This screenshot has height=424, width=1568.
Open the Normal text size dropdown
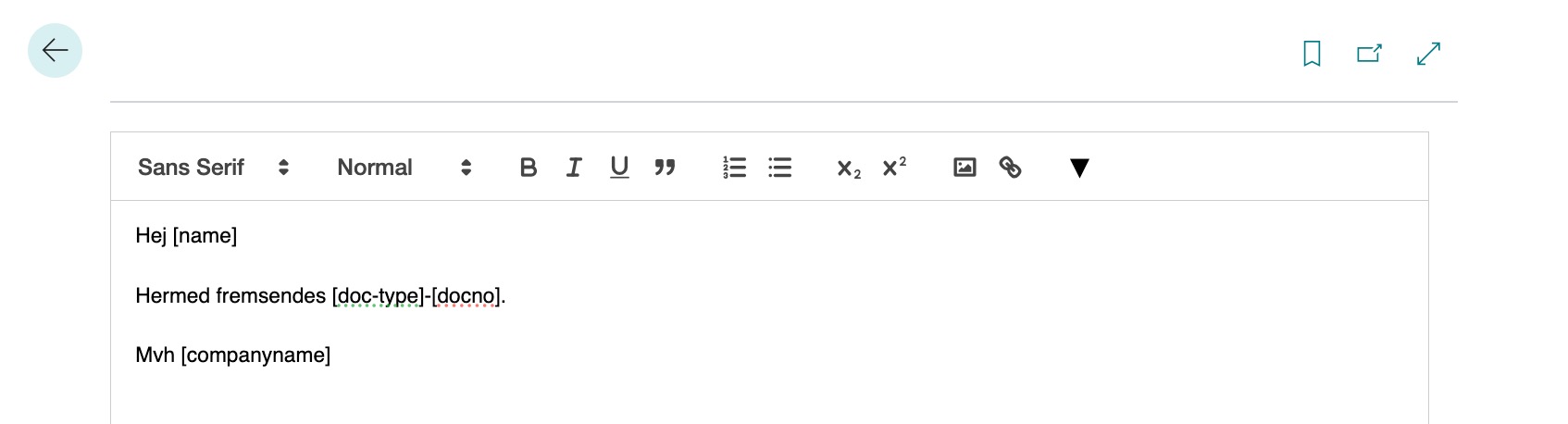[x=404, y=168]
